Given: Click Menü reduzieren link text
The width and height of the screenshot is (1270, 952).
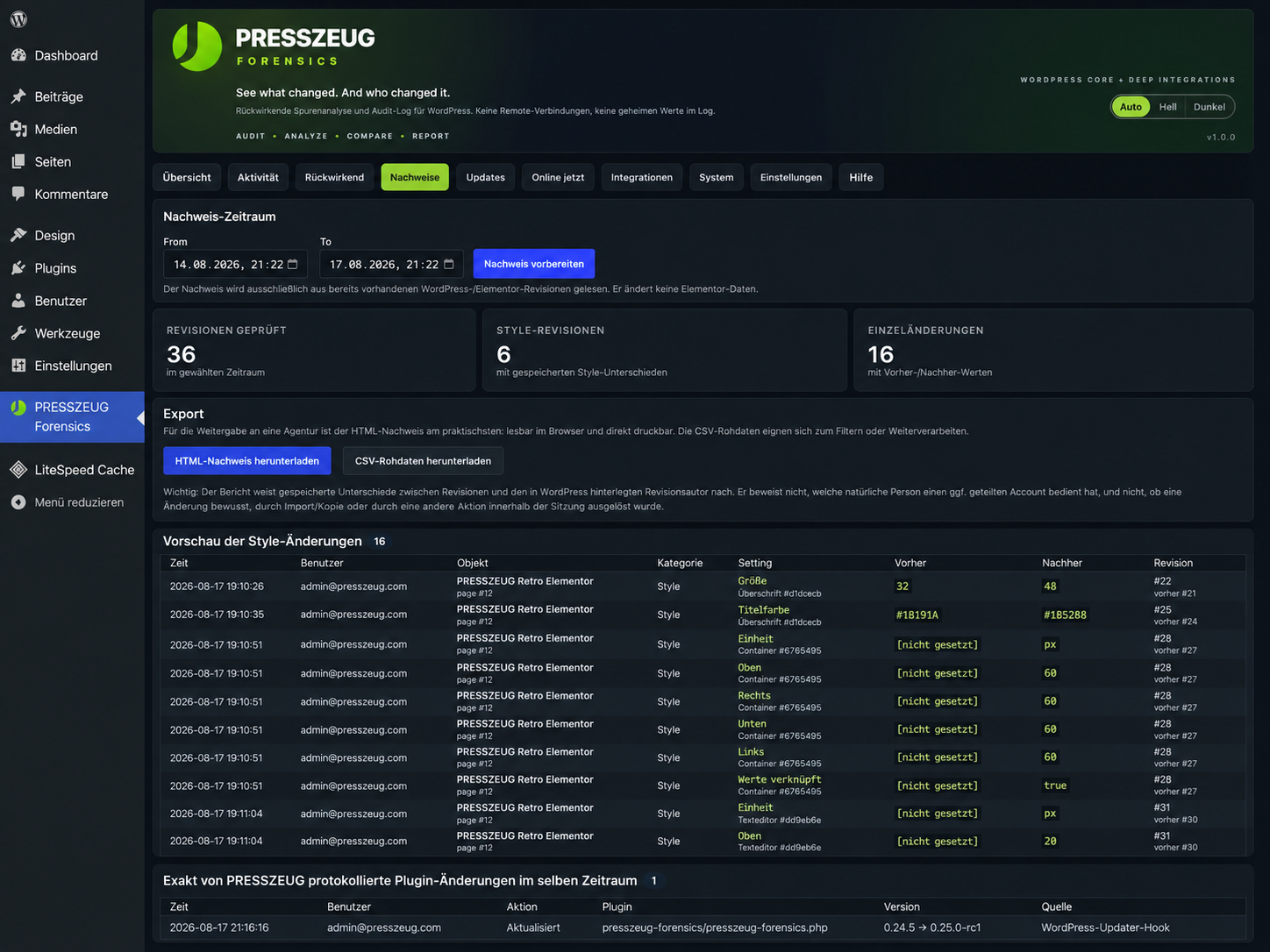Looking at the screenshot, I should [x=79, y=502].
